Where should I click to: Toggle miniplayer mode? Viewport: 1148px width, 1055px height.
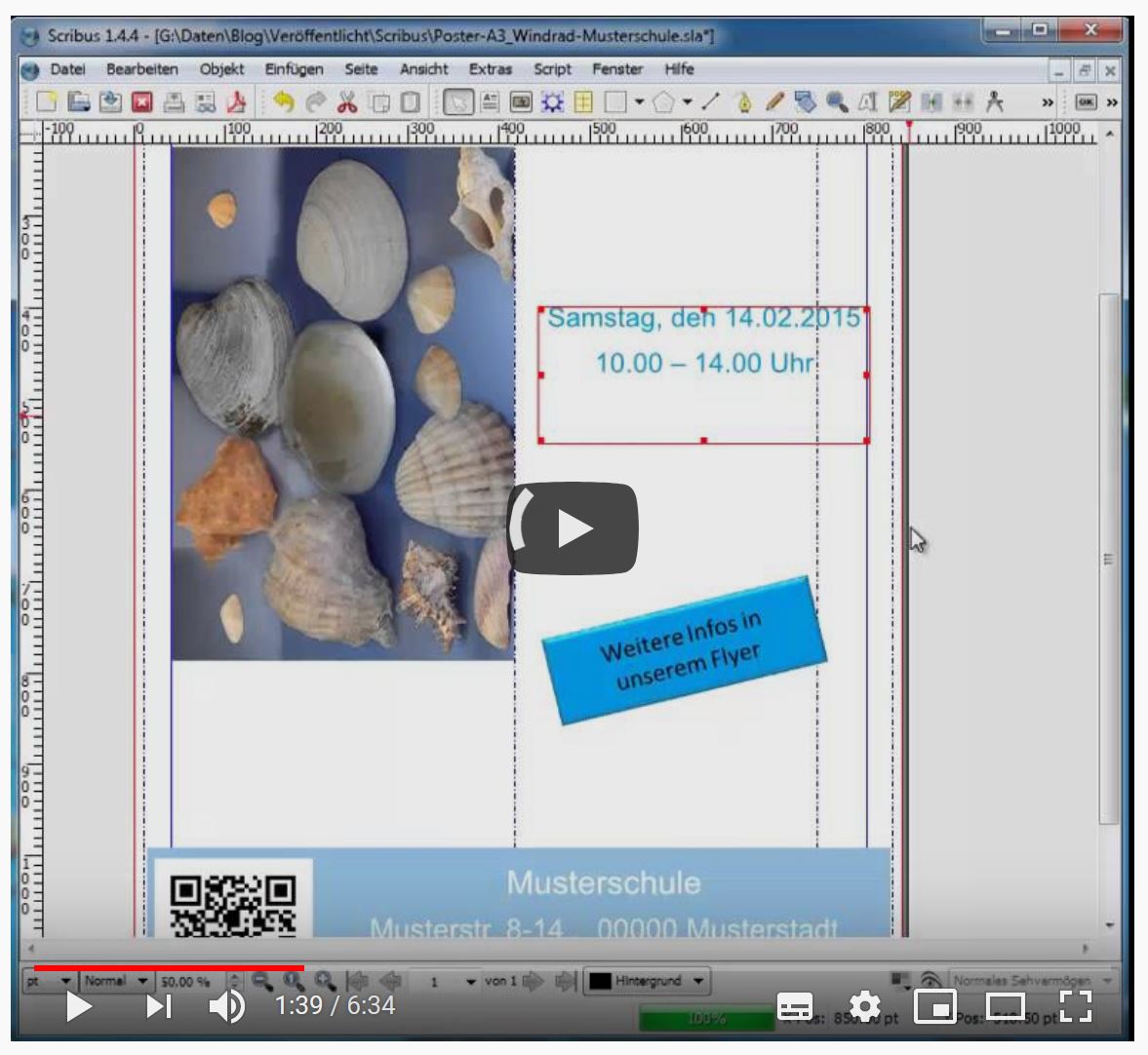coord(935,1006)
